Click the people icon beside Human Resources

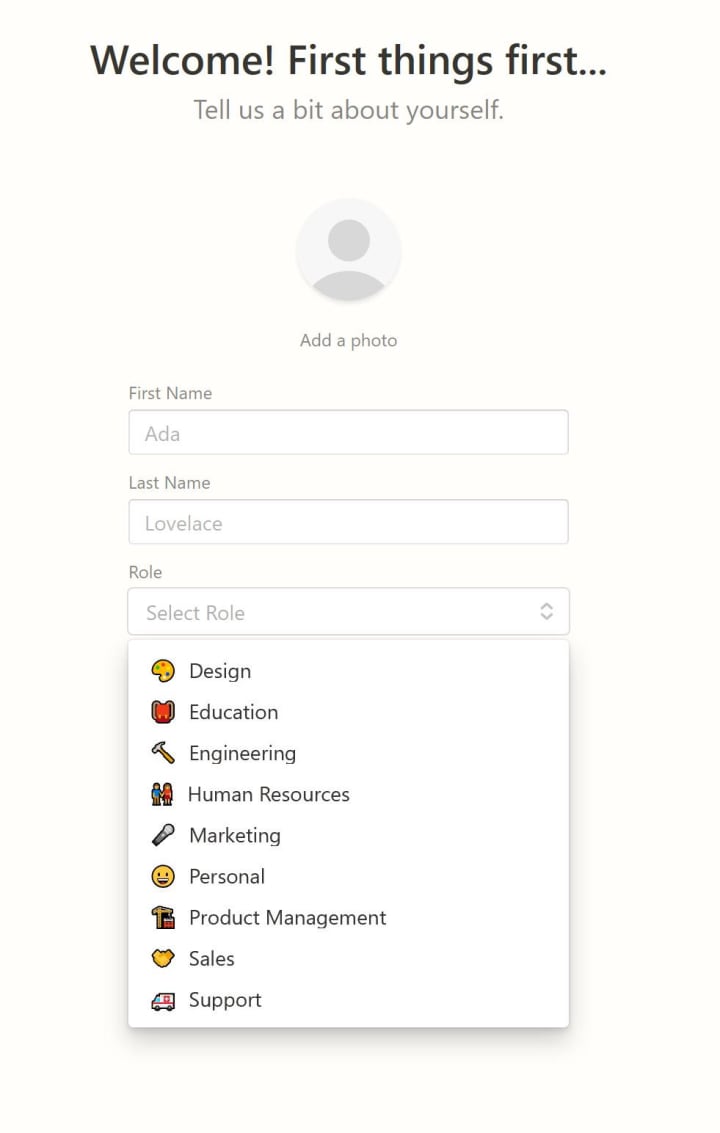point(162,794)
